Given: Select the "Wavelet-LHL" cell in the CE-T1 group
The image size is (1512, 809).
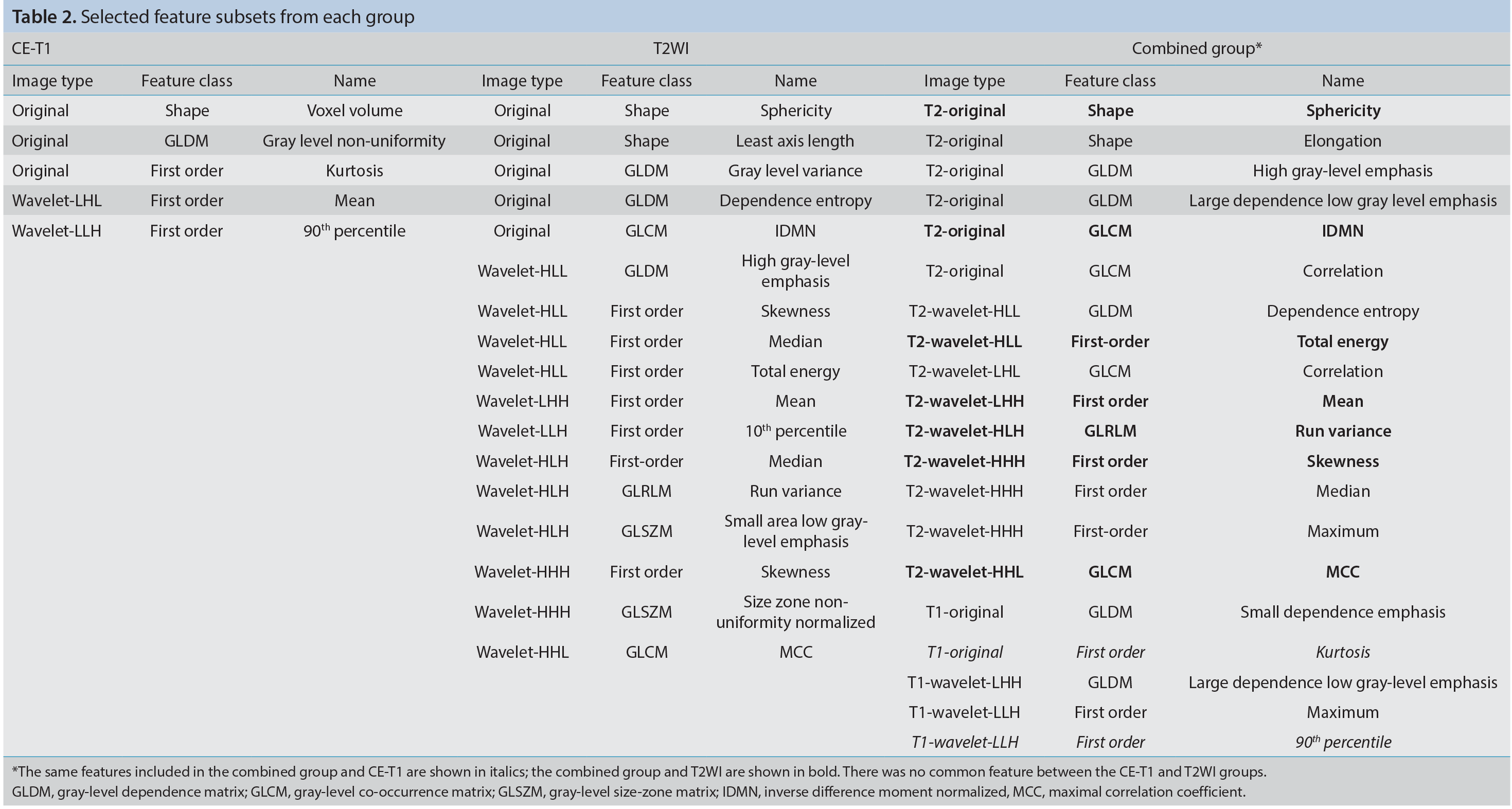Looking at the screenshot, I should [57, 201].
